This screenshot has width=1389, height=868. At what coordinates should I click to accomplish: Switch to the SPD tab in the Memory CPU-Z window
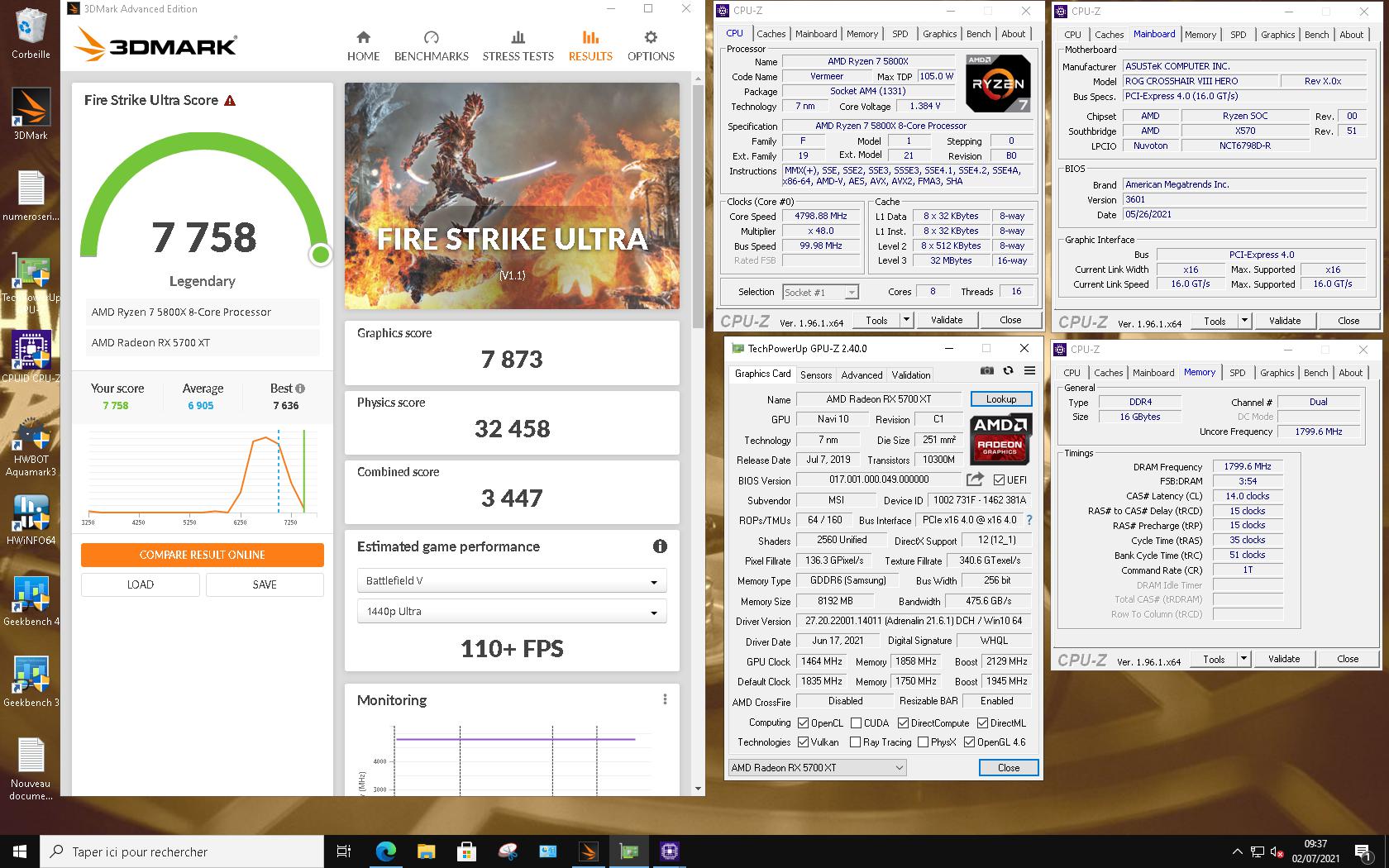tap(1237, 373)
